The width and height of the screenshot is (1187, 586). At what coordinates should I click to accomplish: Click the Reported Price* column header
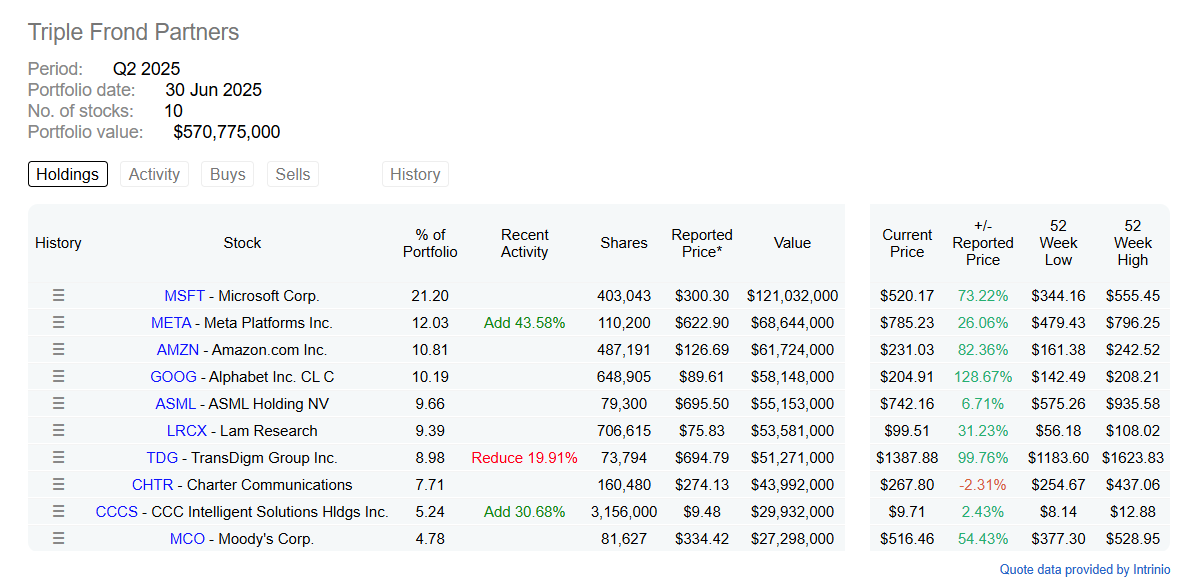point(702,243)
